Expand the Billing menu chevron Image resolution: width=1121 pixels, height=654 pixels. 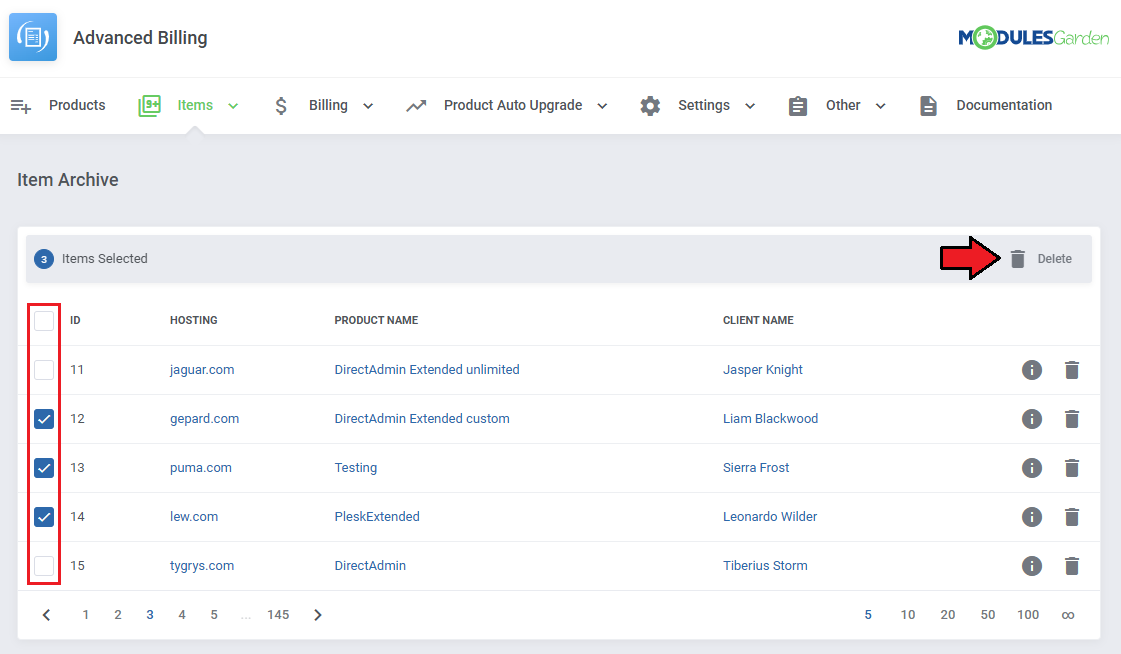click(x=368, y=106)
